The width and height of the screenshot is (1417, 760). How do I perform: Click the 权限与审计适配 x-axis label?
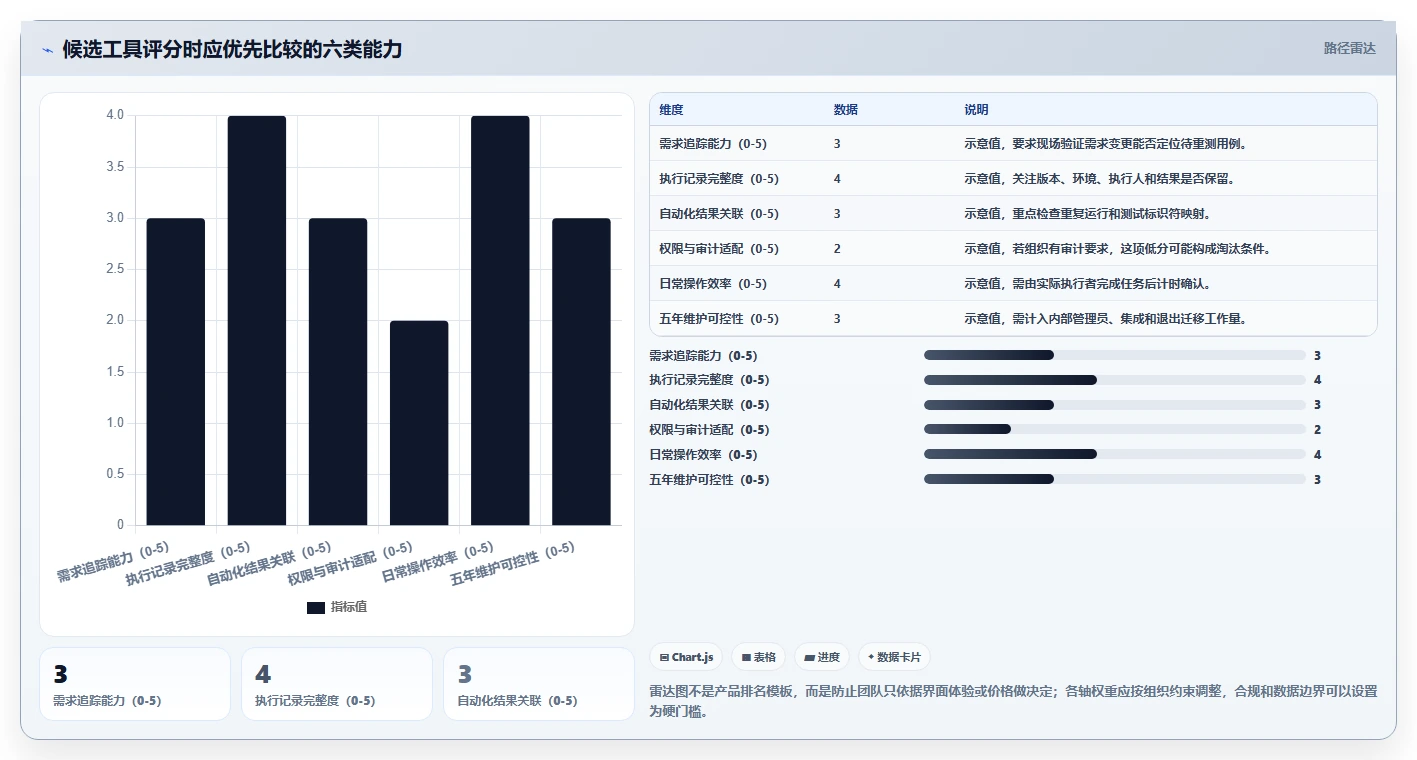tap(350, 564)
